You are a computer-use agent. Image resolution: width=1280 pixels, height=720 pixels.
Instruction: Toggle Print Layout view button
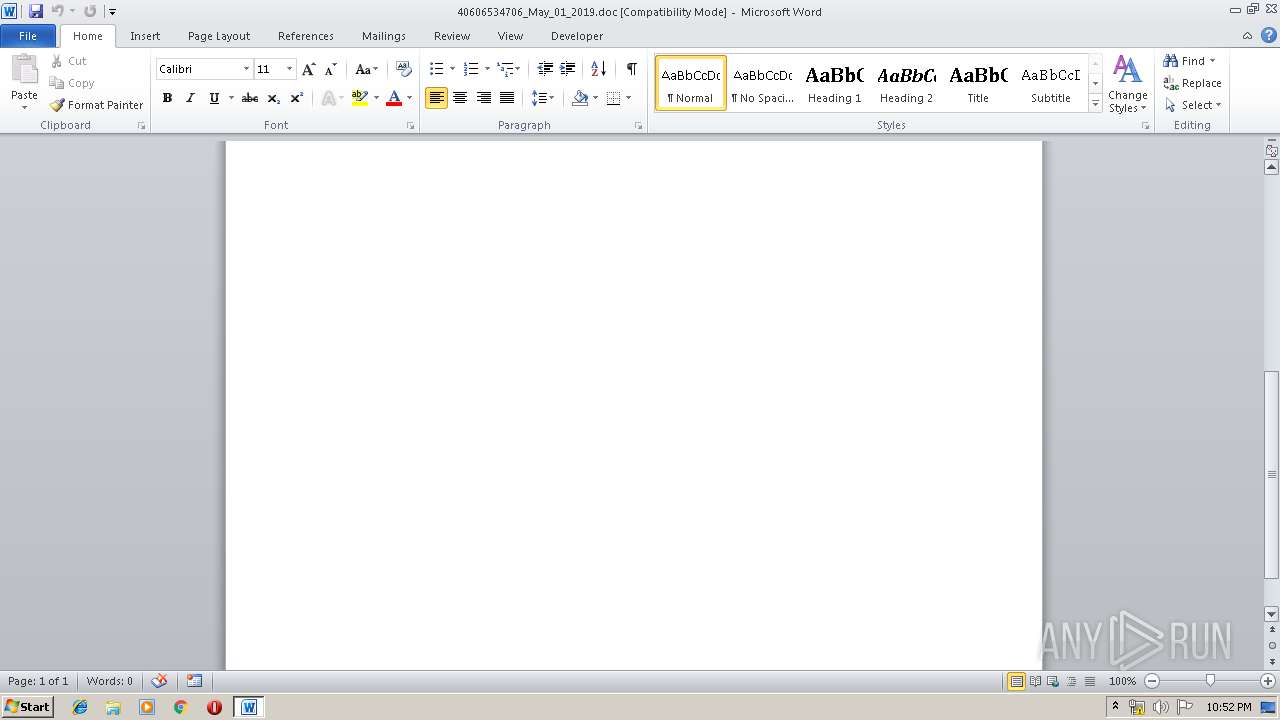[x=1016, y=681]
